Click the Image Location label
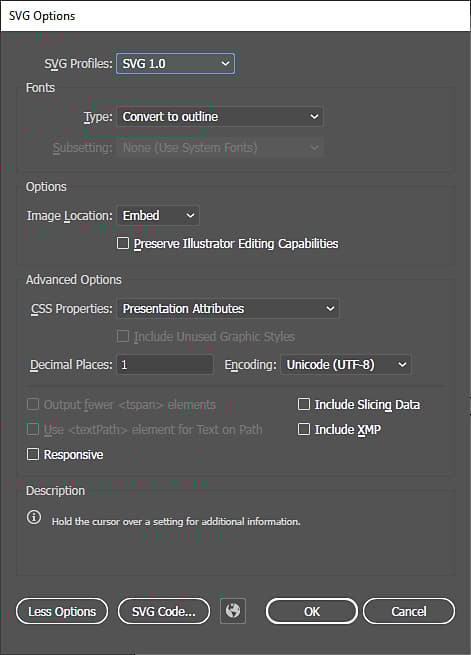Viewport: 471px width, 655px height. click(70, 216)
